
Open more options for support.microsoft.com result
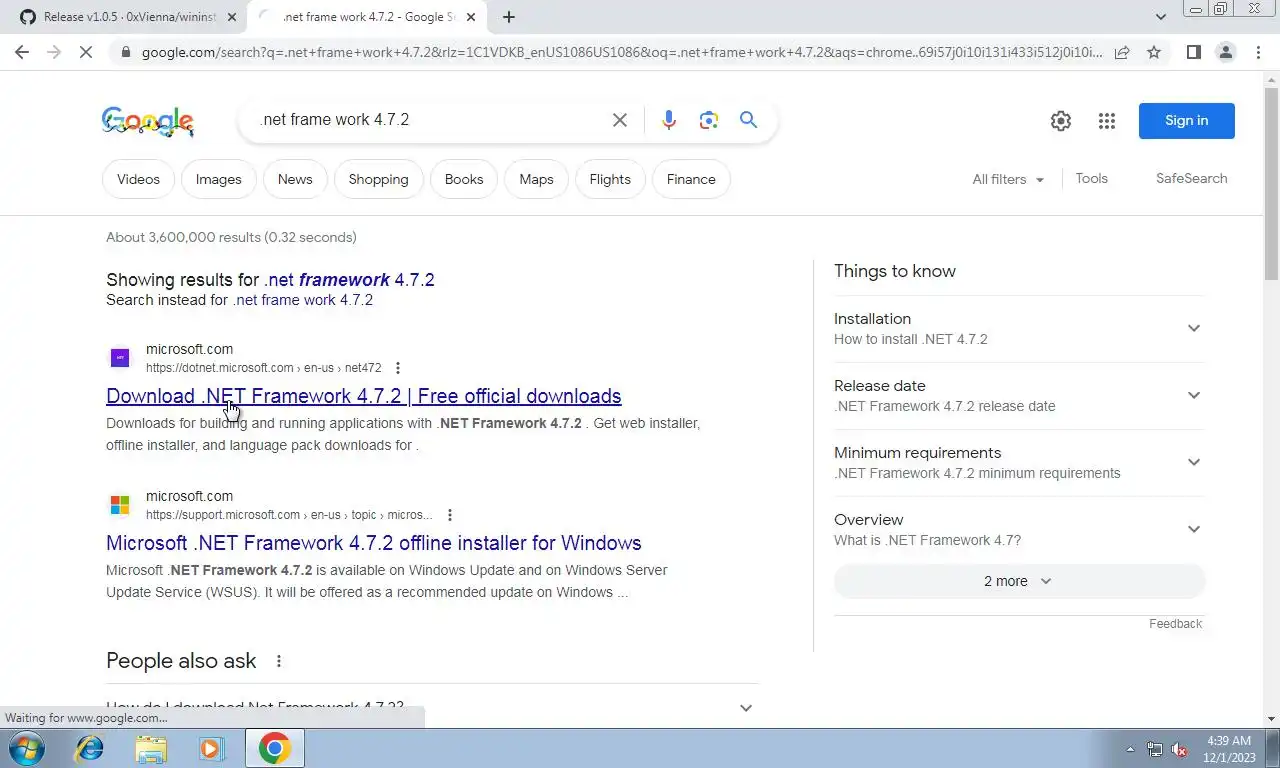[450, 515]
